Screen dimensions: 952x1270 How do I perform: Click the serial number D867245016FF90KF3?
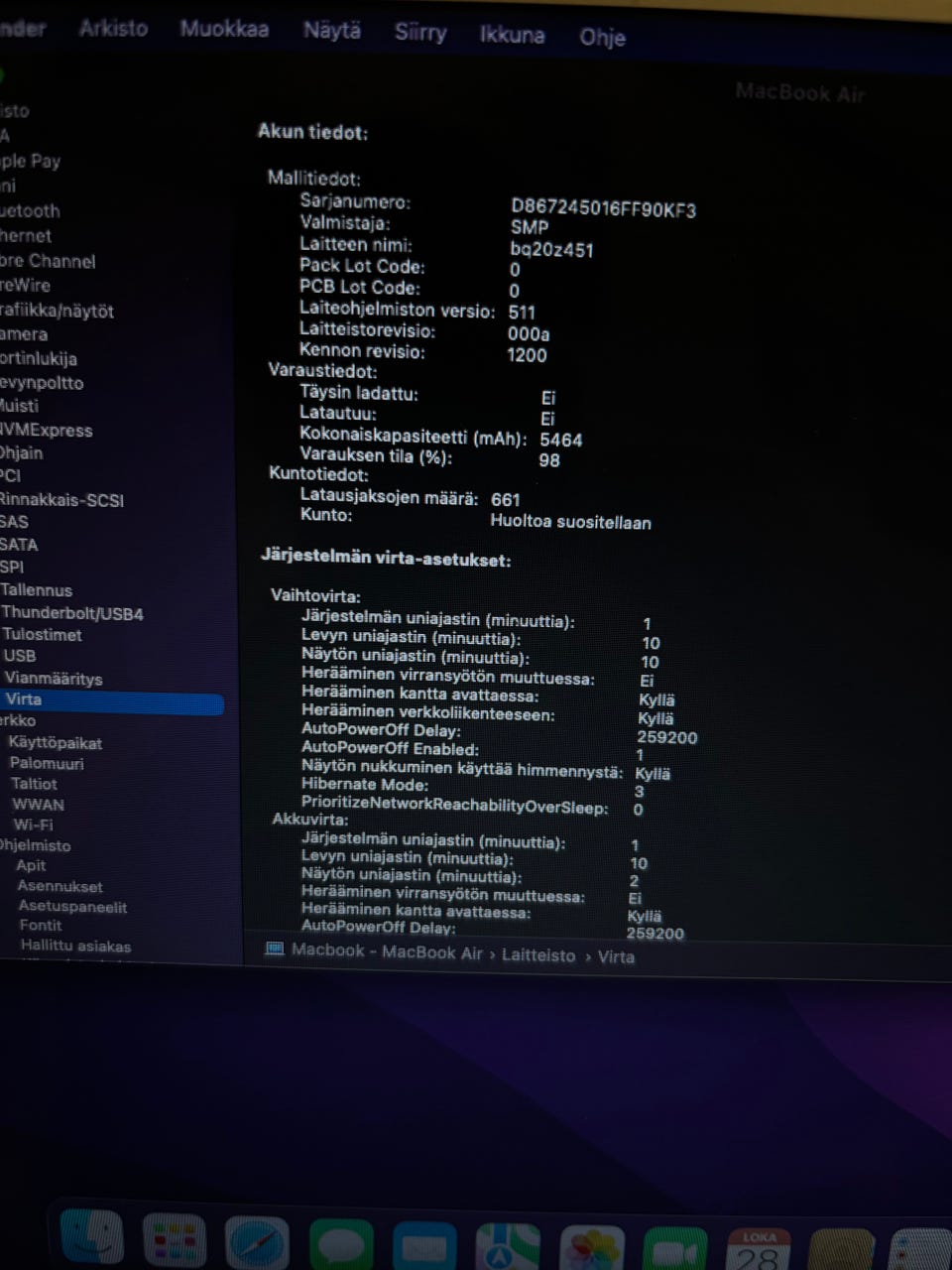click(603, 208)
